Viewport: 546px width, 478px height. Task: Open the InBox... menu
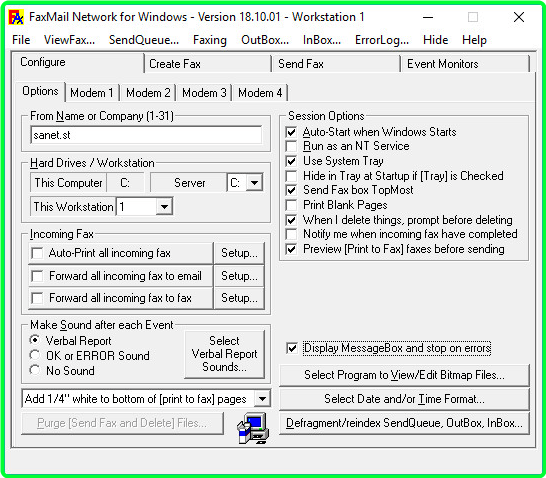point(322,40)
